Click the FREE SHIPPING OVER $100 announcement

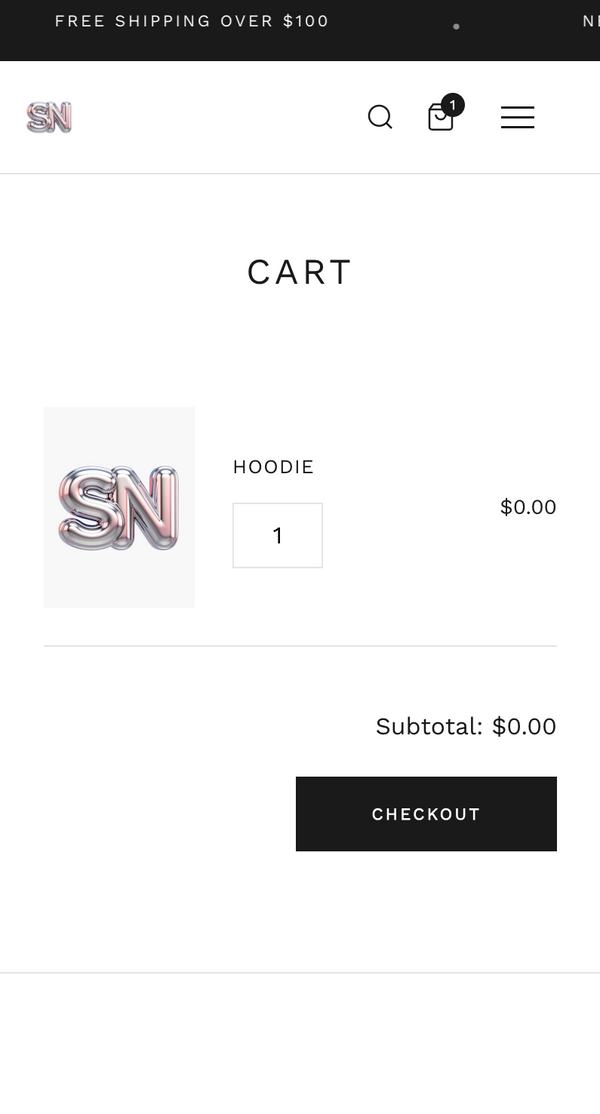(191, 20)
